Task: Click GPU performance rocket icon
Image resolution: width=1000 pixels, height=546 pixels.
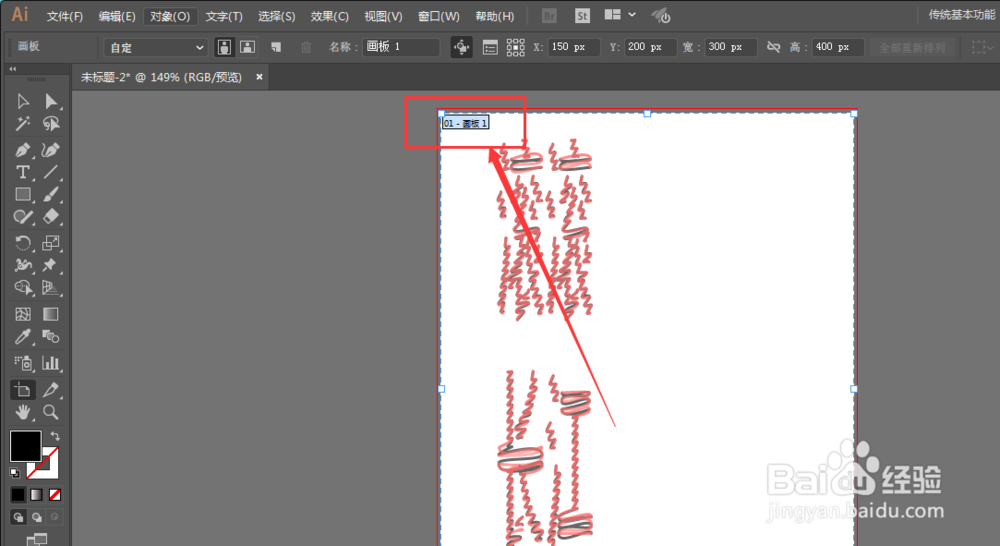Action: (661, 15)
